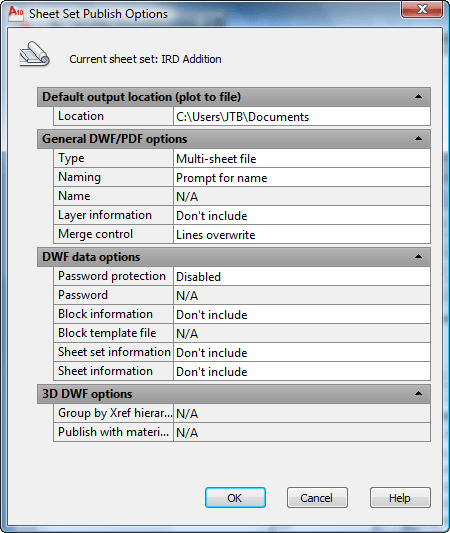Click OK to confirm options
450x533 pixels.
235,498
